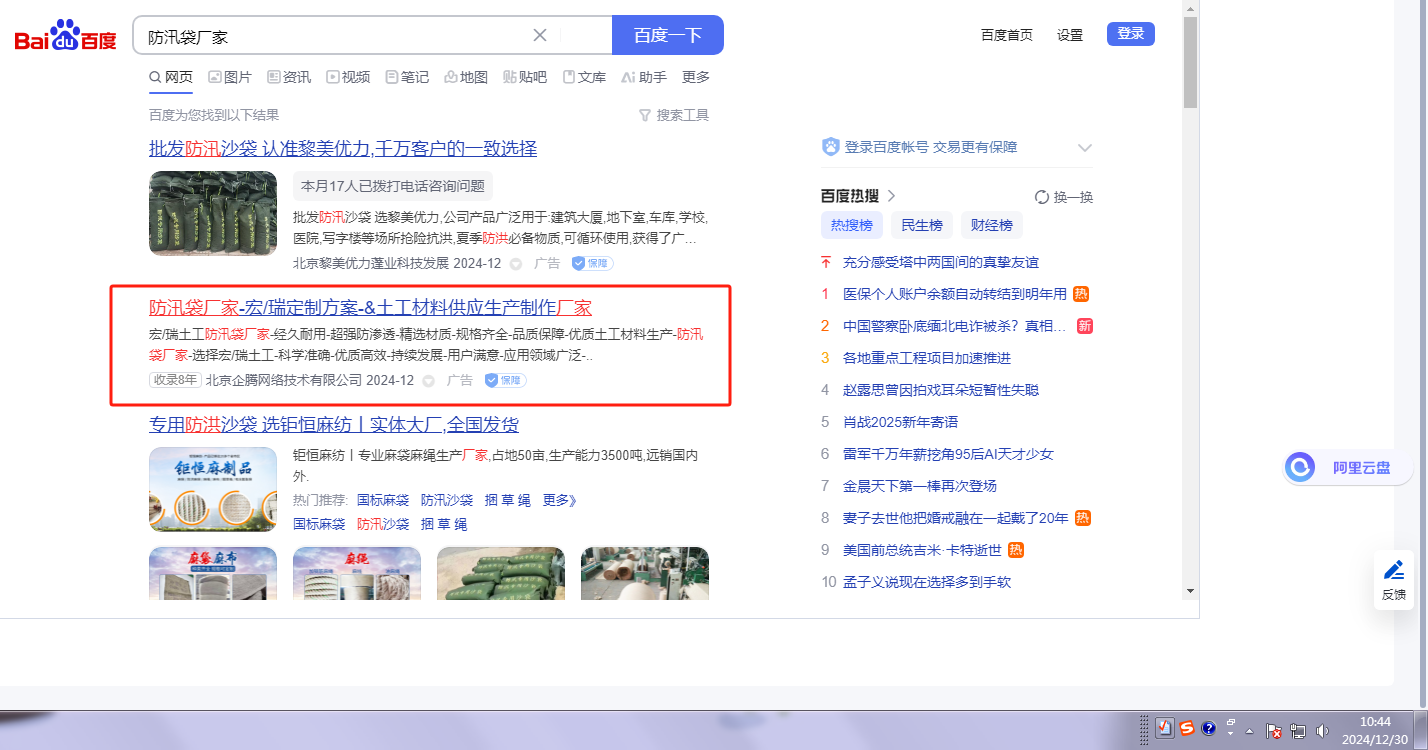Viewport: 1428px width, 750px height.
Task: Switch to the 图片 tab
Action: 230,77
